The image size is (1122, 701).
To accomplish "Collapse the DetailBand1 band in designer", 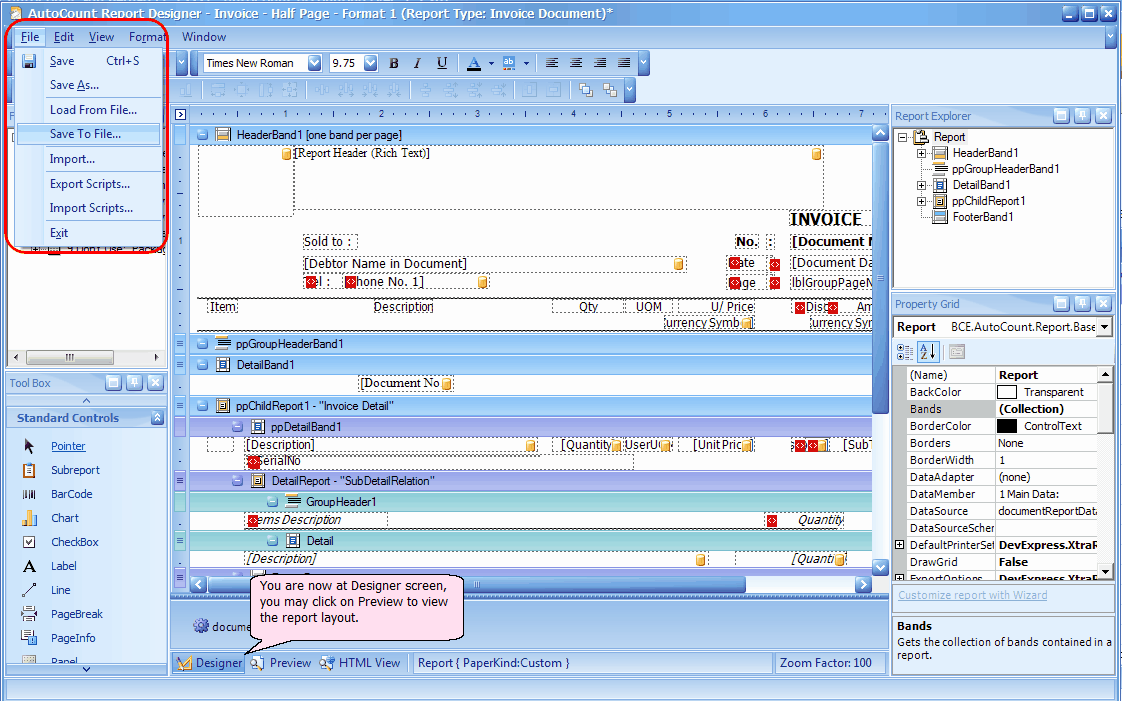I will (x=203, y=365).
